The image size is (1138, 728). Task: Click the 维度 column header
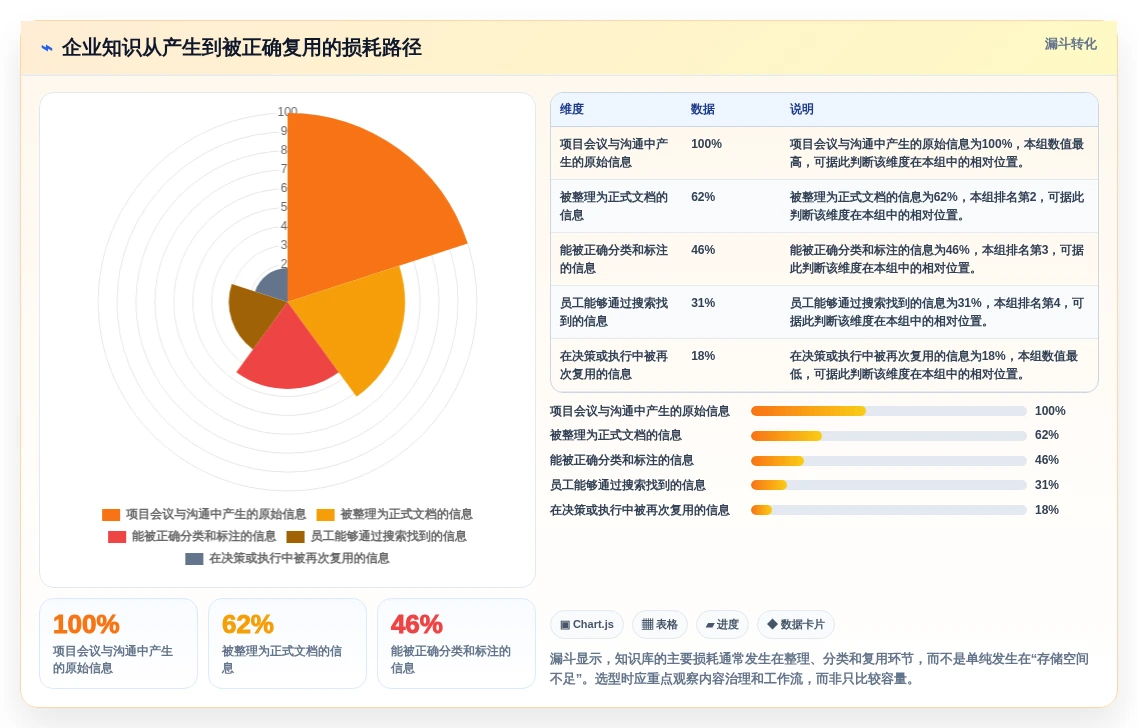point(572,110)
